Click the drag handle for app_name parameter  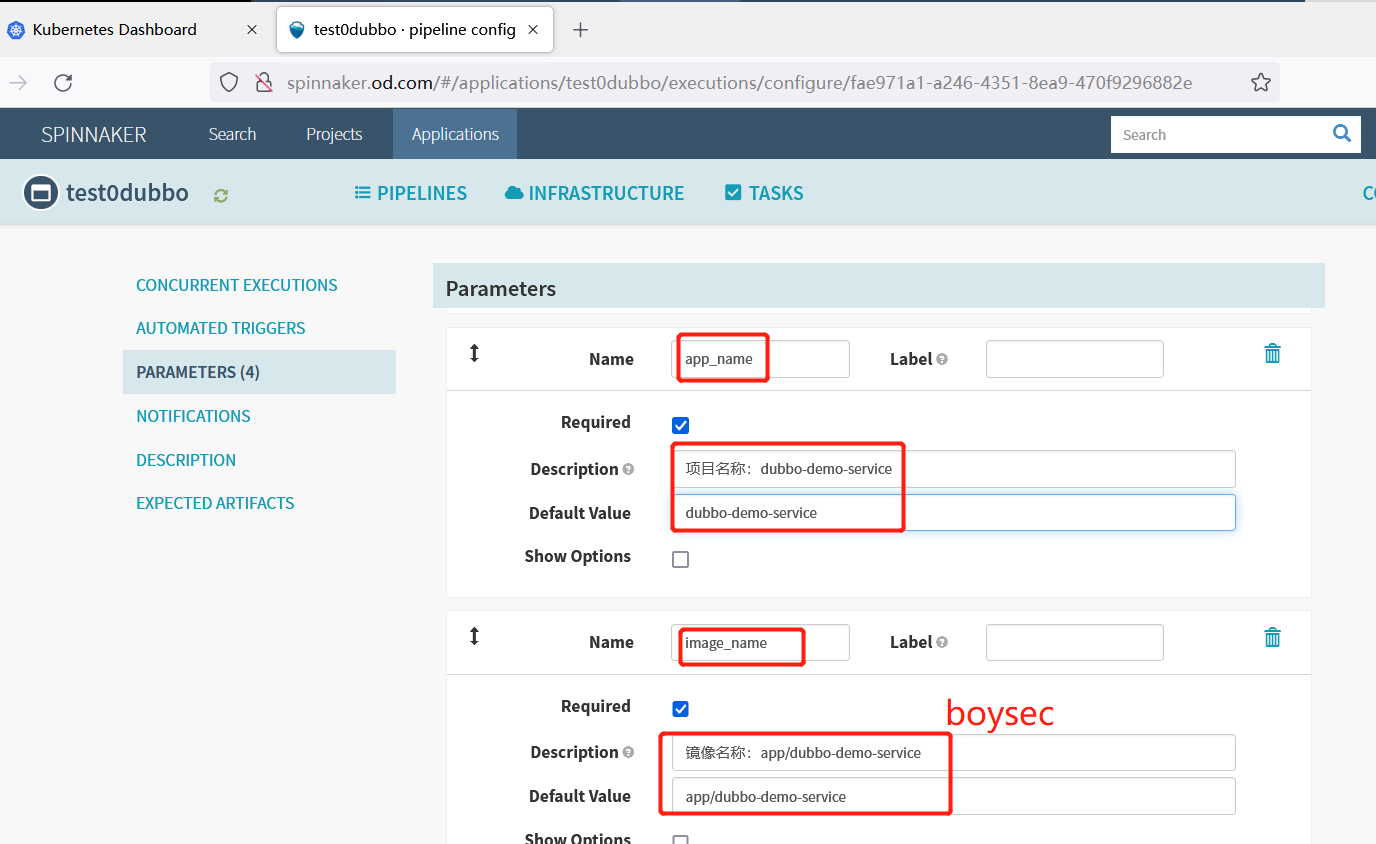(474, 353)
